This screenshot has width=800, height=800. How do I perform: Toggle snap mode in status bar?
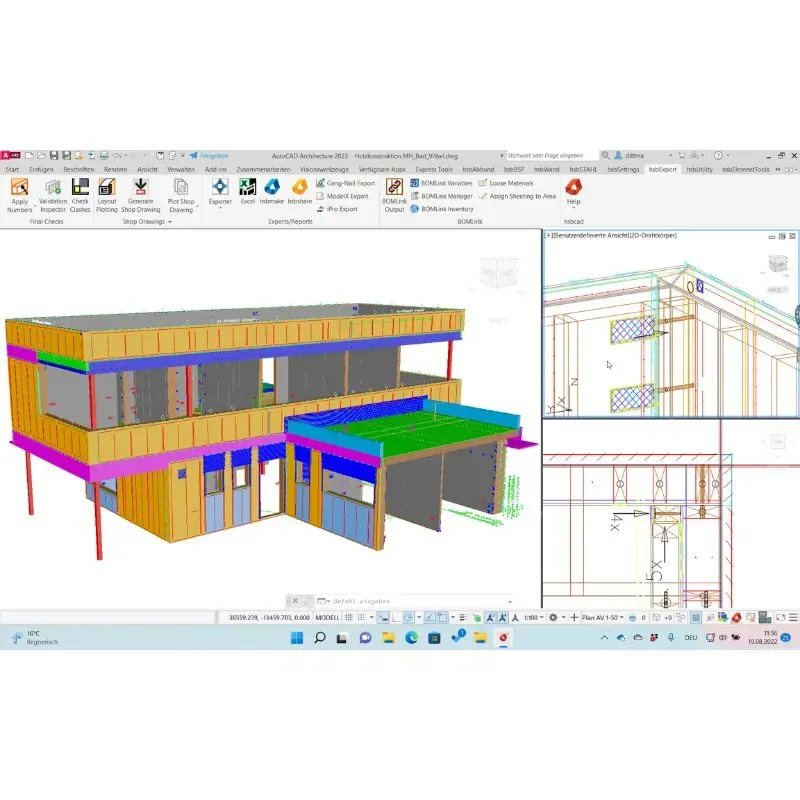tap(361, 617)
